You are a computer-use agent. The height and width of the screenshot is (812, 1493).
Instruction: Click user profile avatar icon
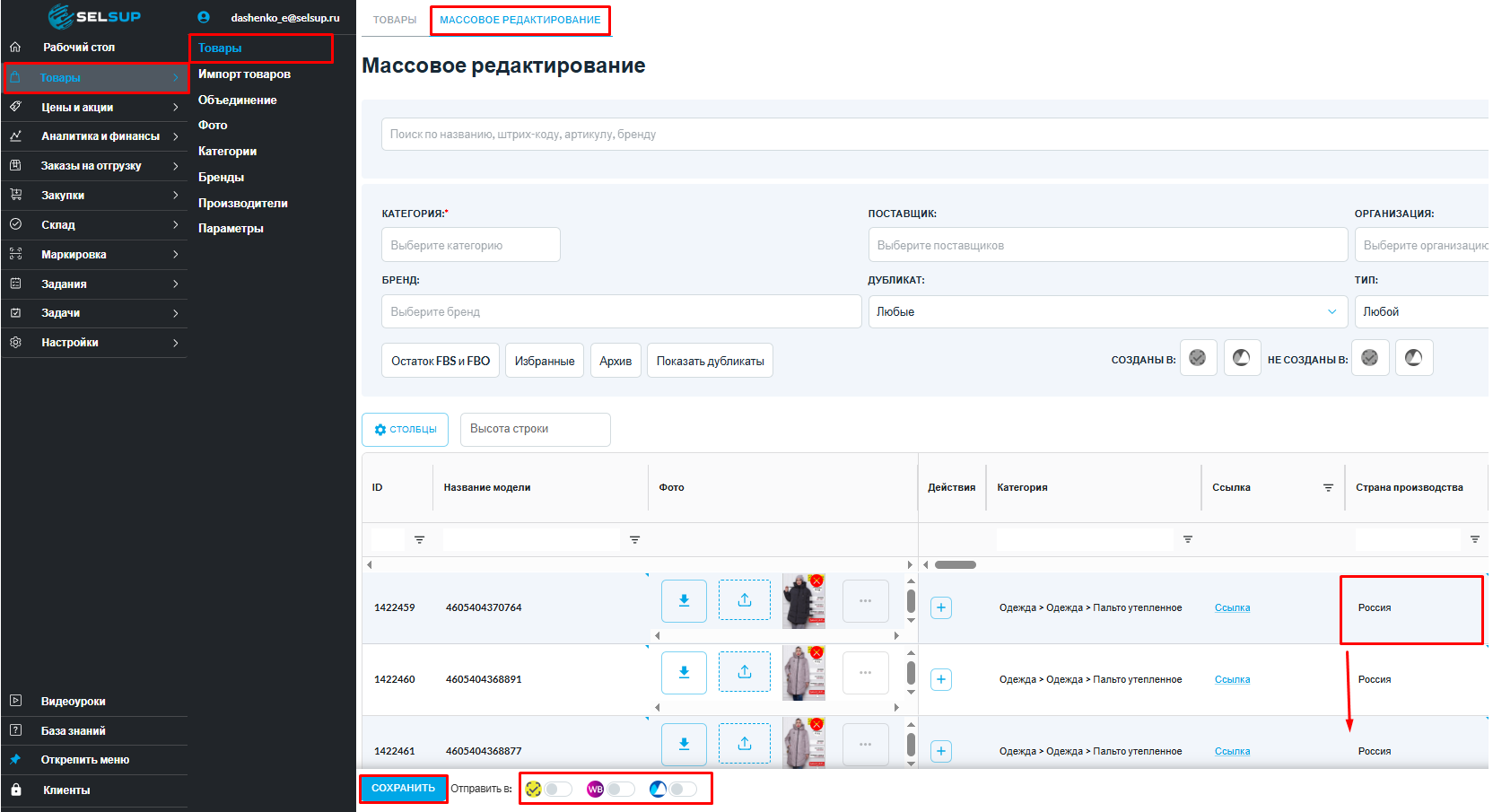tap(204, 17)
